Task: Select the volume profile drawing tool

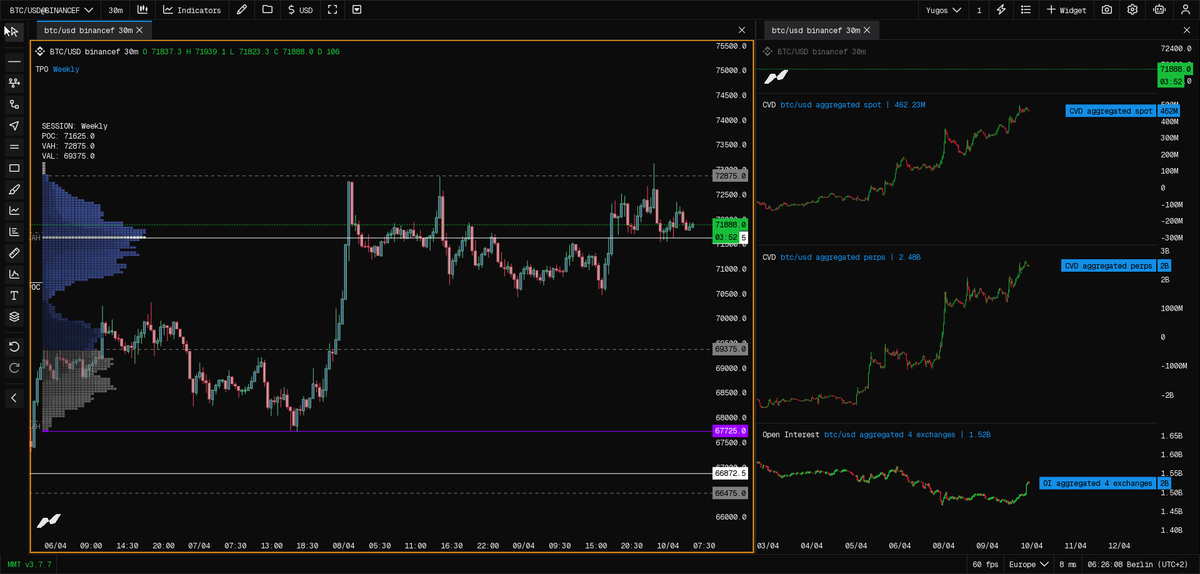Action: [14, 232]
